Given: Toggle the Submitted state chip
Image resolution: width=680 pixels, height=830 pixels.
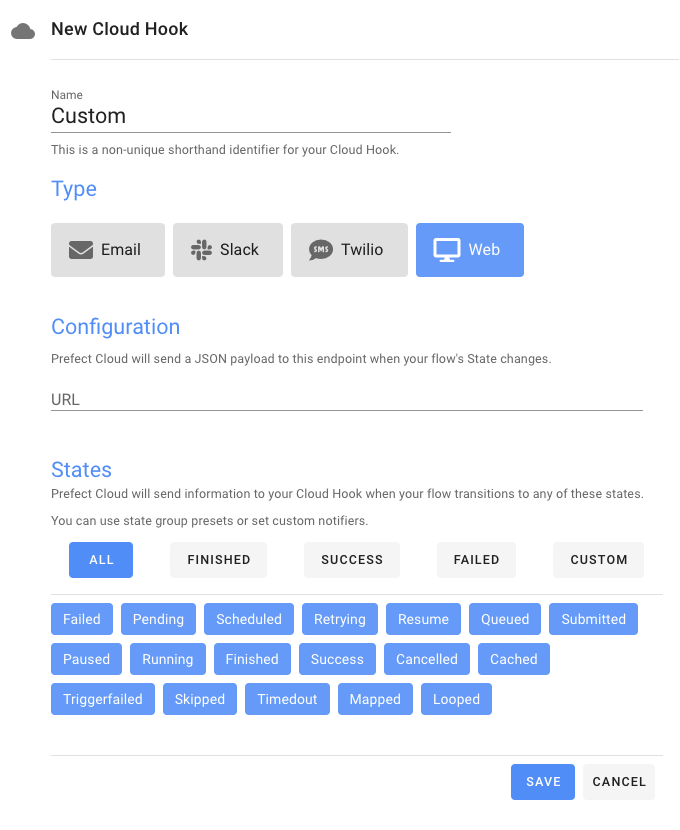Looking at the screenshot, I should tap(593, 619).
